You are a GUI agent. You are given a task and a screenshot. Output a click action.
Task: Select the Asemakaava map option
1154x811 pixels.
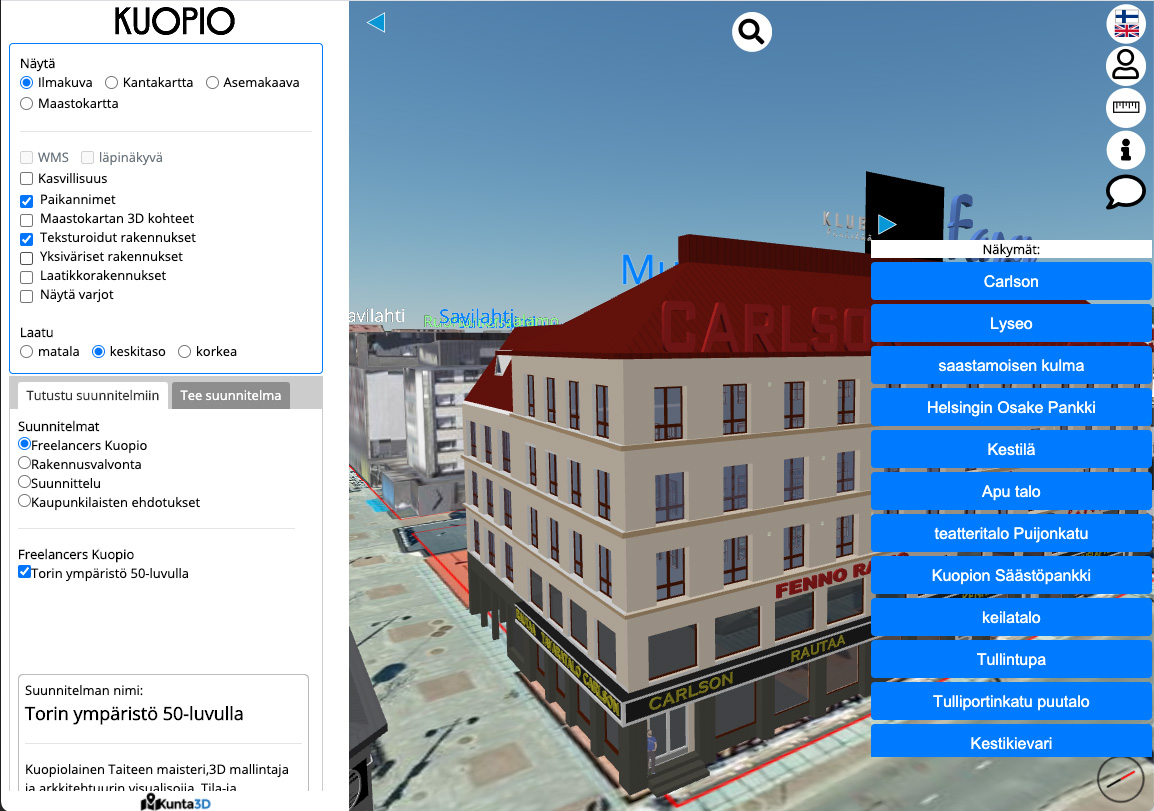(210, 82)
